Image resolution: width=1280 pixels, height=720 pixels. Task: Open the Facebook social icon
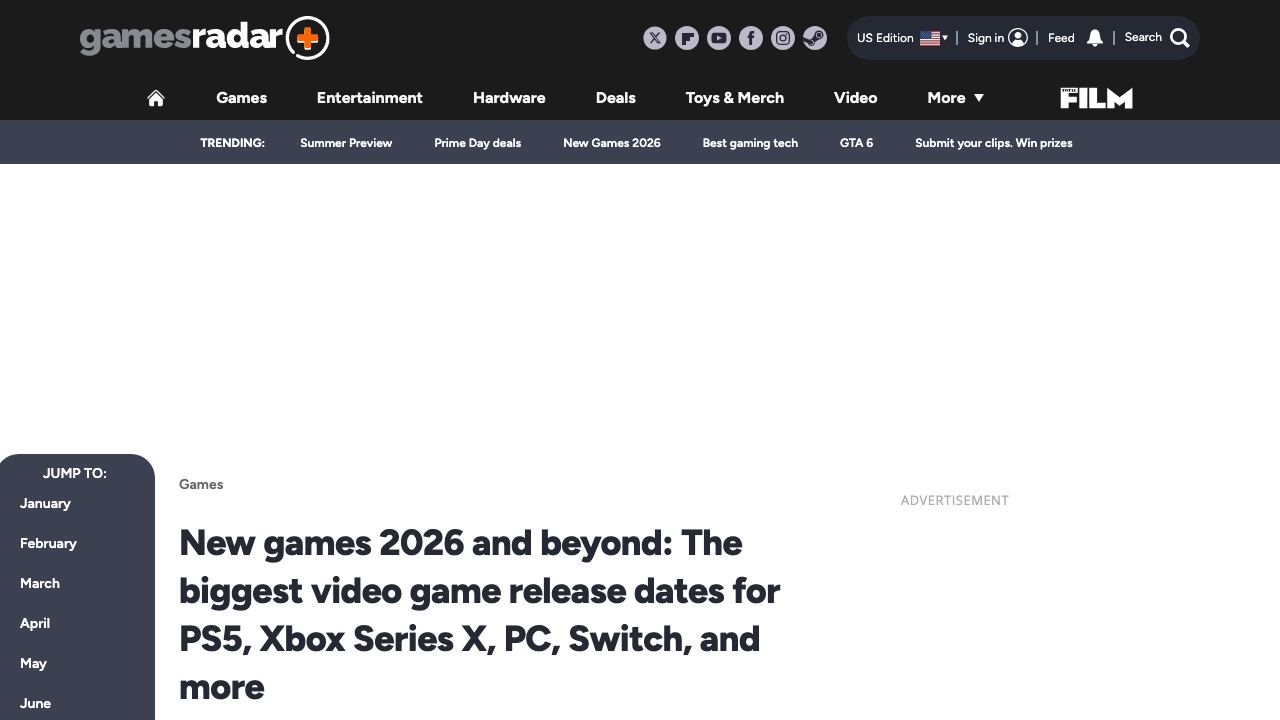[x=751, y=38]
